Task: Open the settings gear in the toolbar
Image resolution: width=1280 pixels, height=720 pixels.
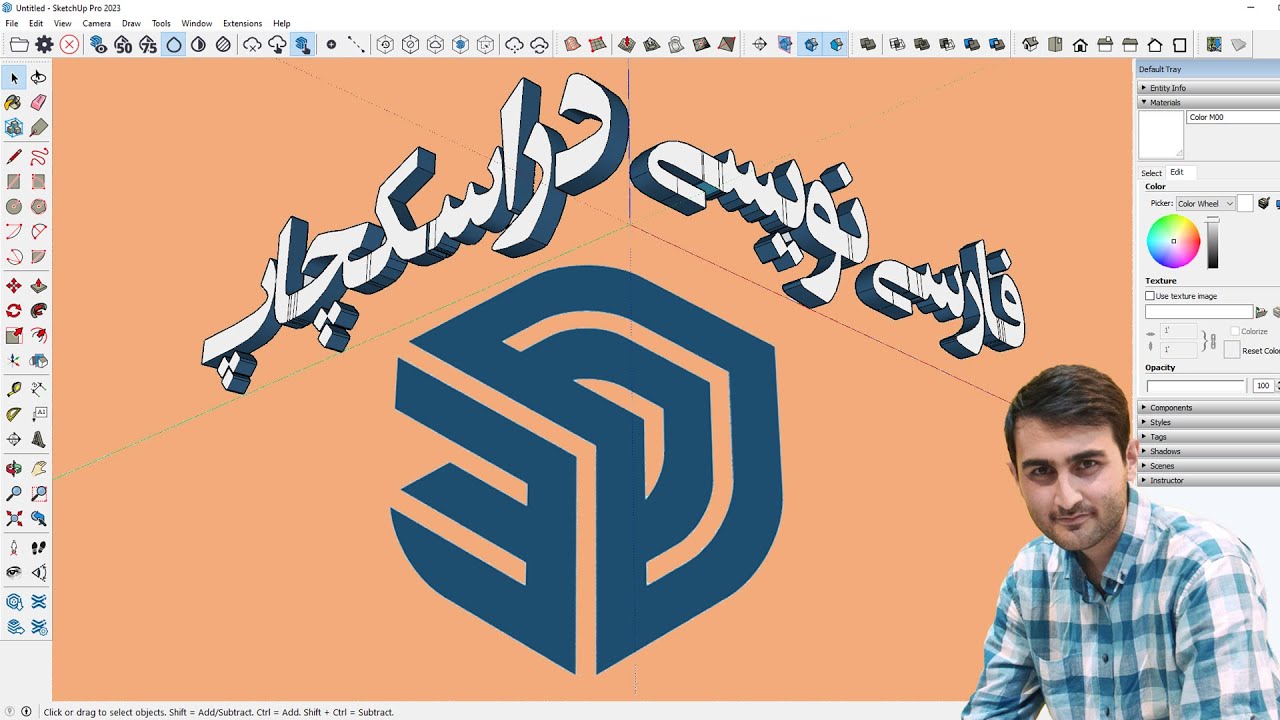Action: pos(44,44)
